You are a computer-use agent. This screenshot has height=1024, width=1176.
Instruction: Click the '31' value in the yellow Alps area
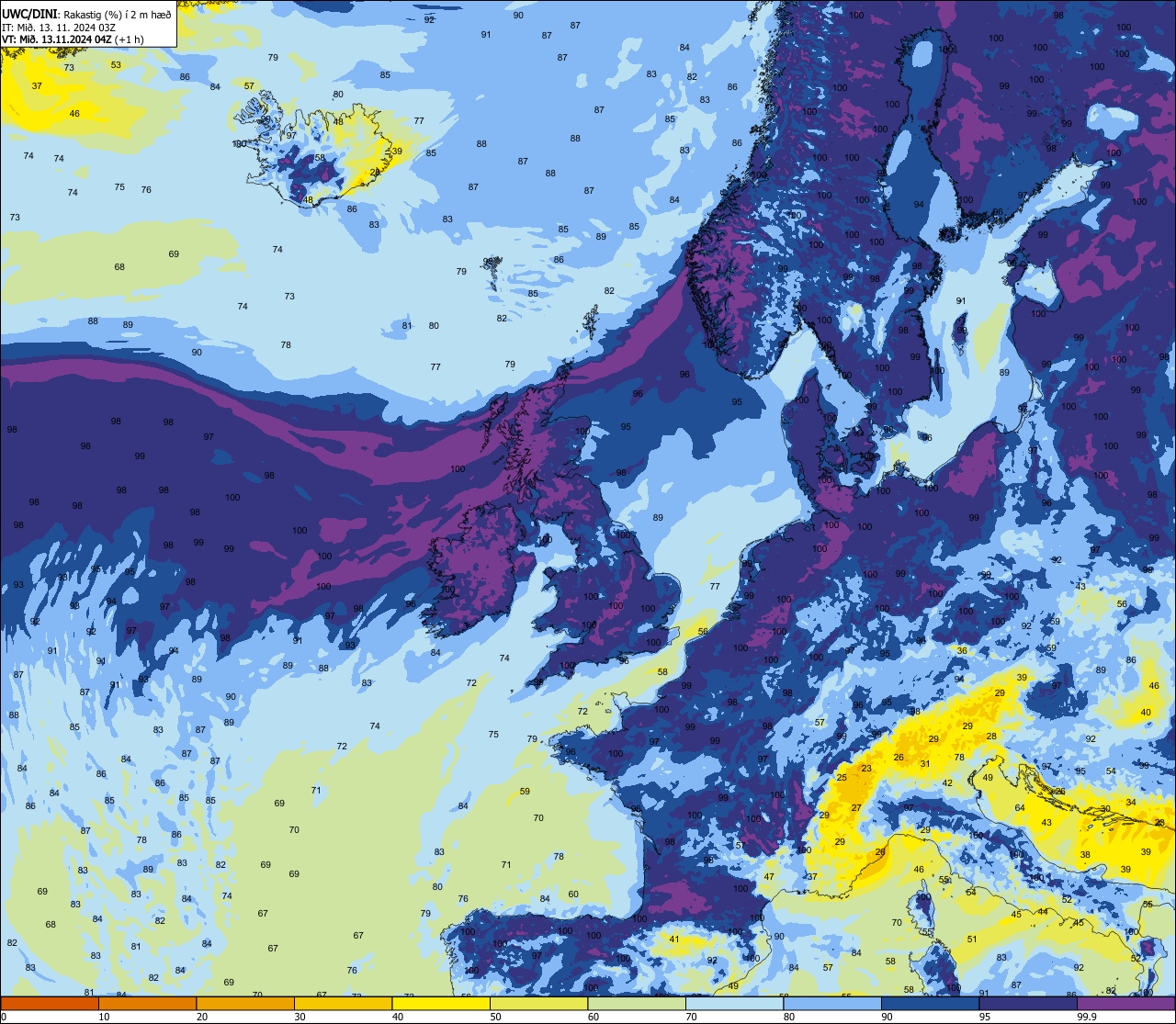pos(925,764)
